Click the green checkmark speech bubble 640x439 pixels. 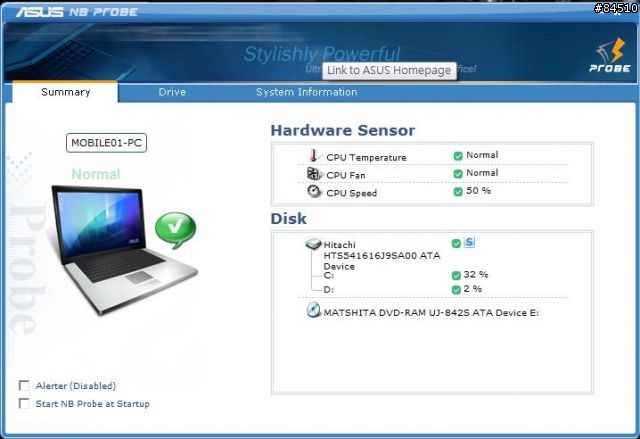[x=176, y=230]
